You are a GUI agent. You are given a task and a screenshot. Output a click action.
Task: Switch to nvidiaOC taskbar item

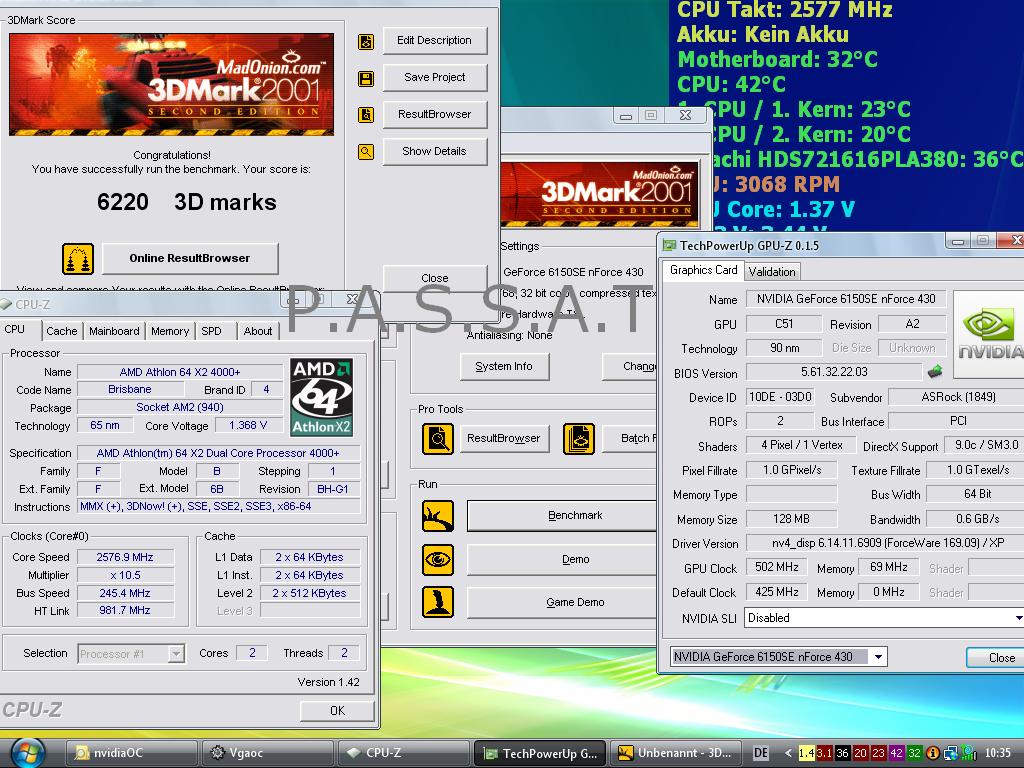(x=131, y=753)
